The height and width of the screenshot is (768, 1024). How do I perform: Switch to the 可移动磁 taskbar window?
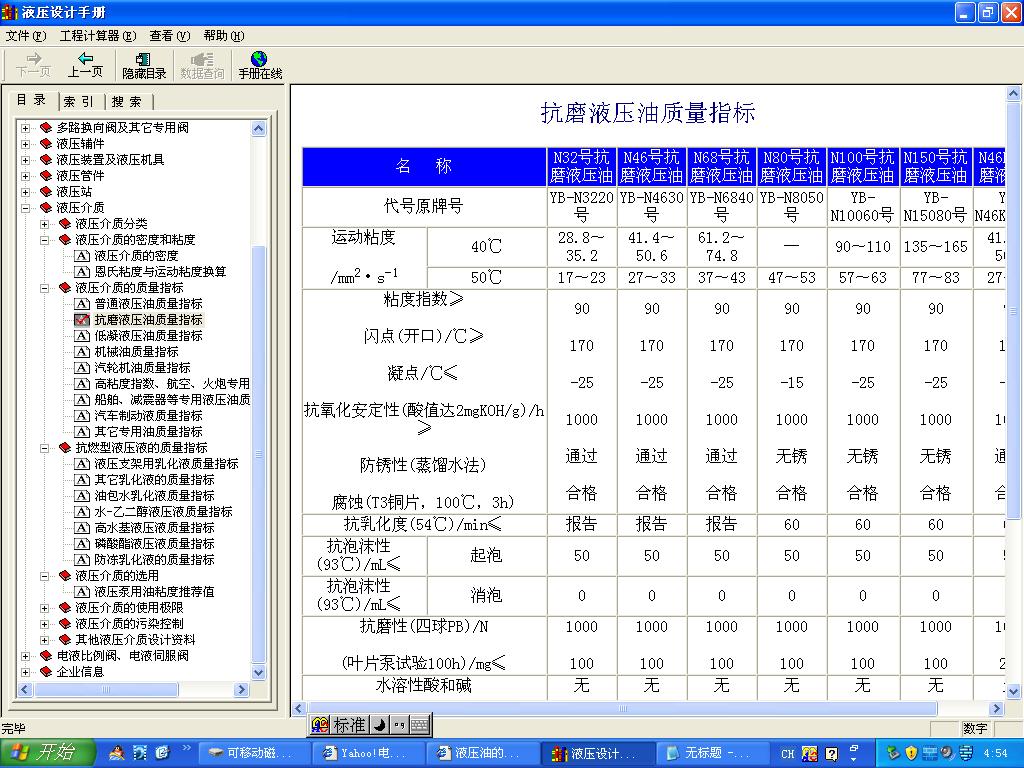pyautogui.click(x=253, y=753)
